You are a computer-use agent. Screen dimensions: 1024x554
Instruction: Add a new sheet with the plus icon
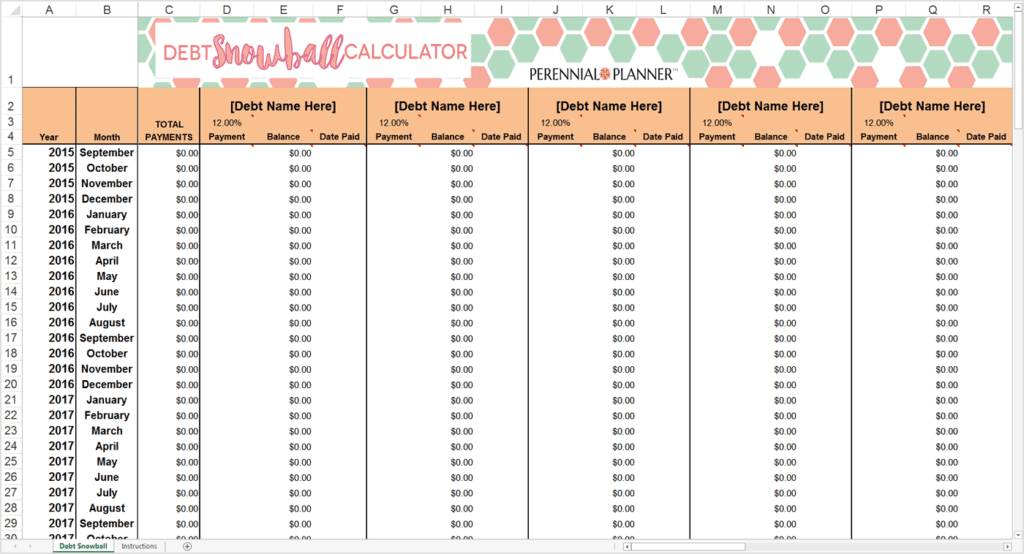coord(187,546)
